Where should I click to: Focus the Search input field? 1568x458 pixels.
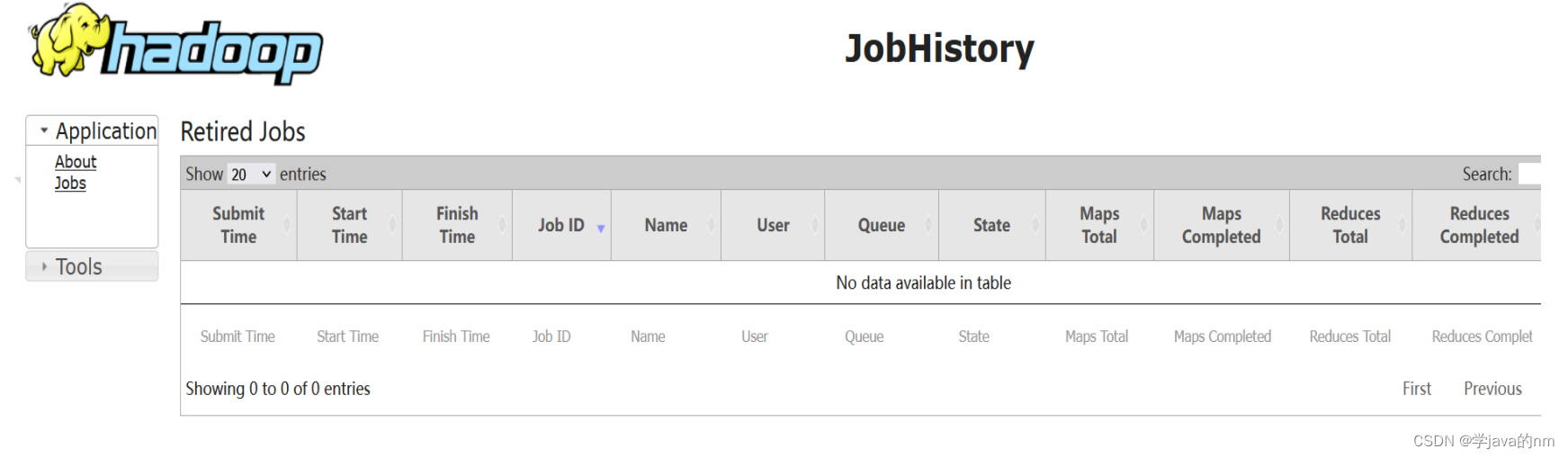pos(1529,174)
